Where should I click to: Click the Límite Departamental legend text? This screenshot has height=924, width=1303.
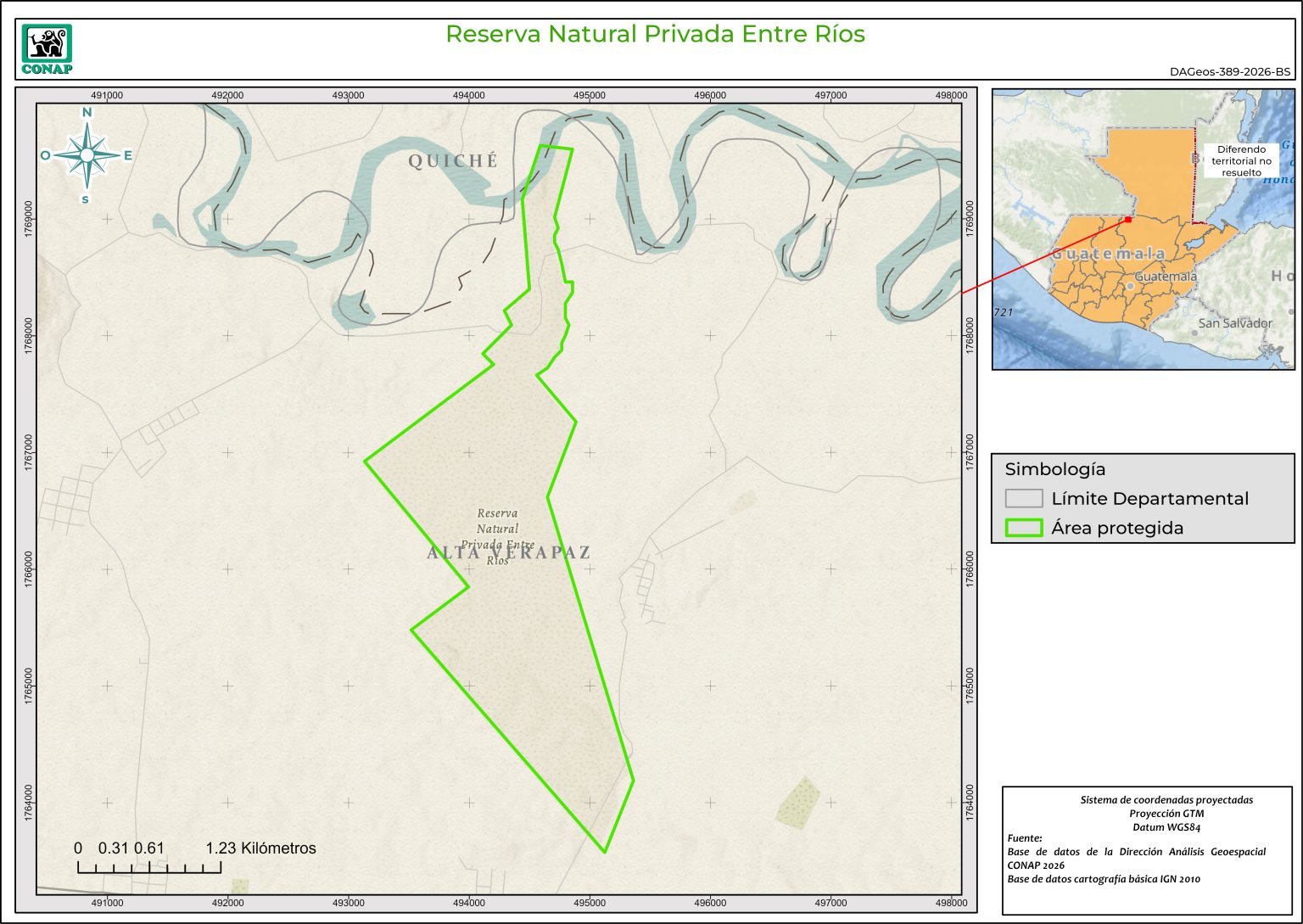(1149, 499)
